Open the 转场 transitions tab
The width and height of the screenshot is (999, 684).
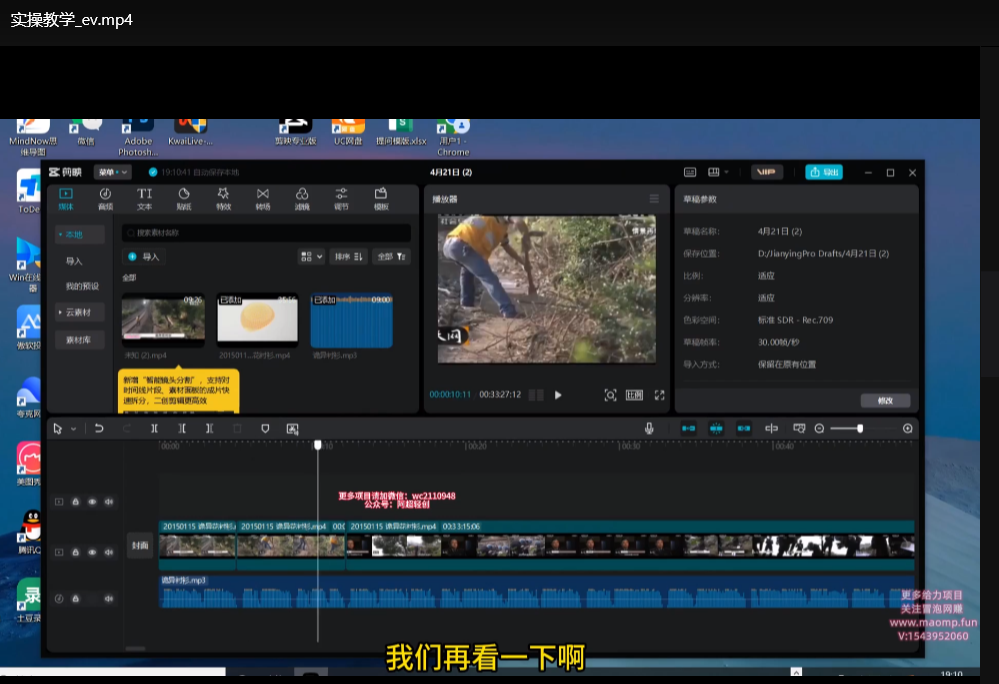262,198
